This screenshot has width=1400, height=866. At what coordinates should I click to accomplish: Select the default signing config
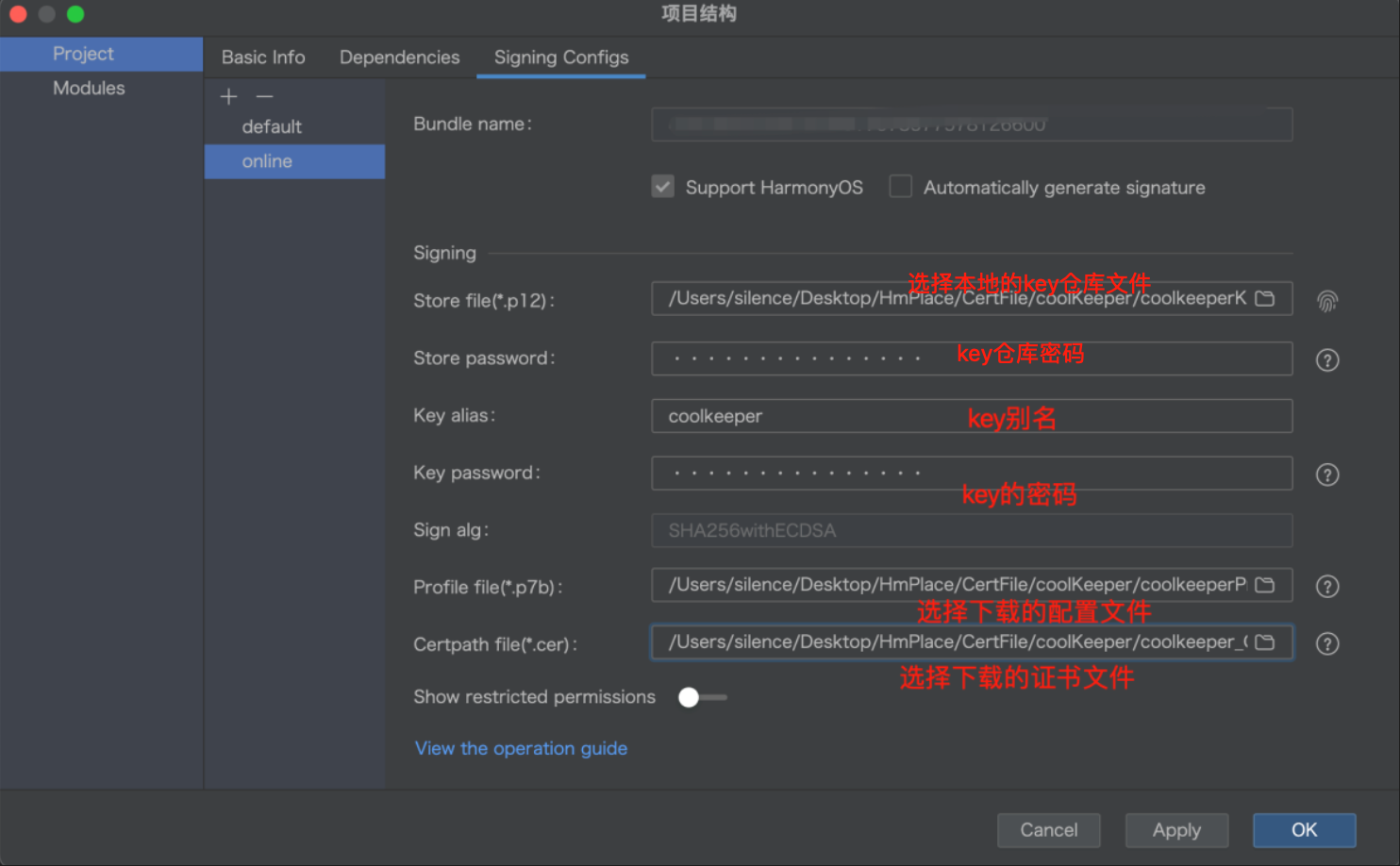[x=272, y=126]
